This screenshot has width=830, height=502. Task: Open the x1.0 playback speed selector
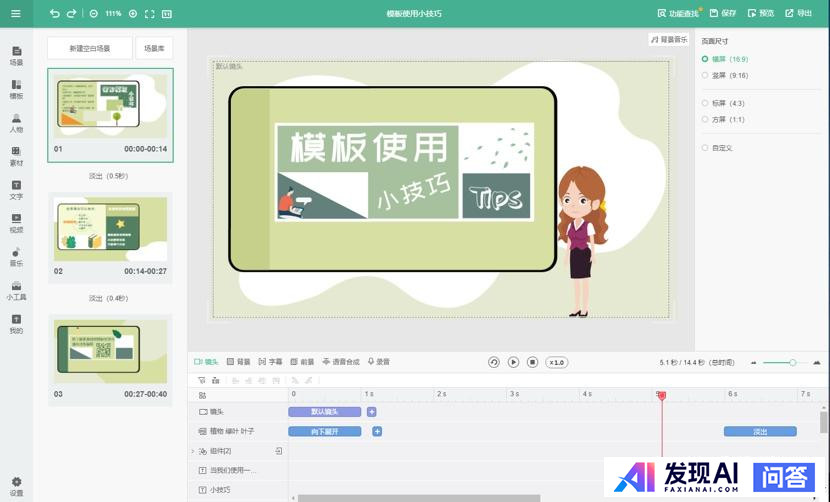[557, 362]
